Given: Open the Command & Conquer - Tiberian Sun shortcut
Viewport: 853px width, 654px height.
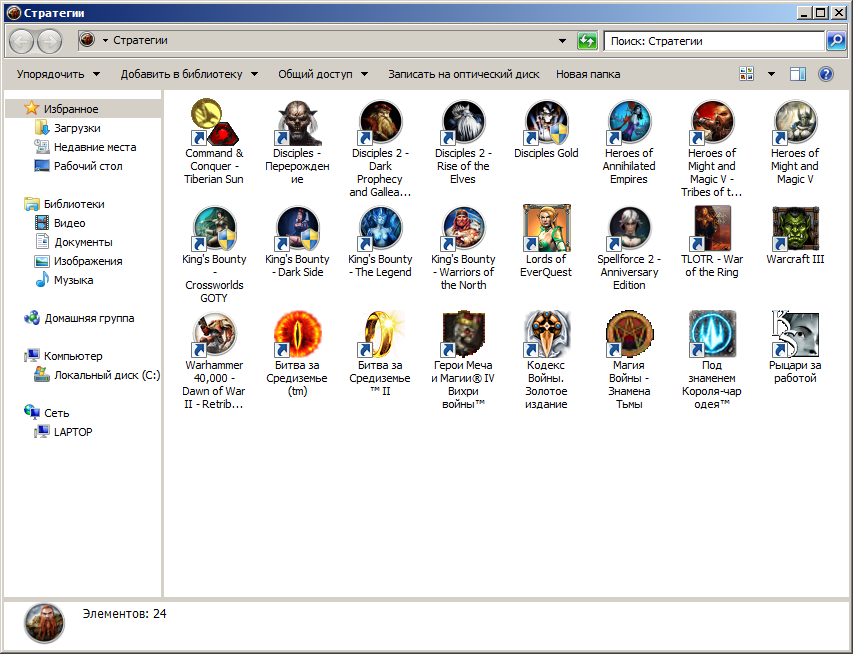Looking at the screenshot, I should coord(214,122).
